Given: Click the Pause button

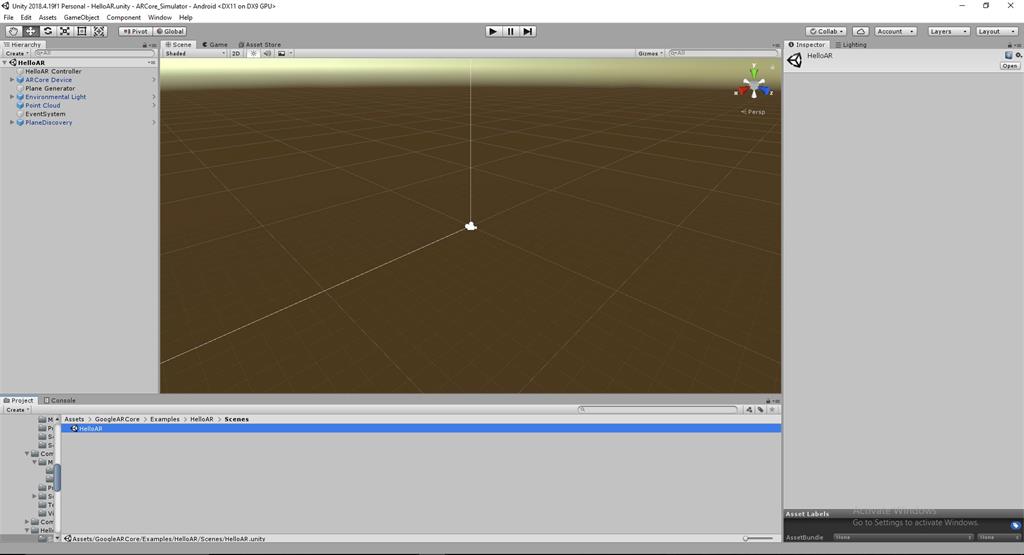Looking at the screenshot, I should (x=511, y=31).
